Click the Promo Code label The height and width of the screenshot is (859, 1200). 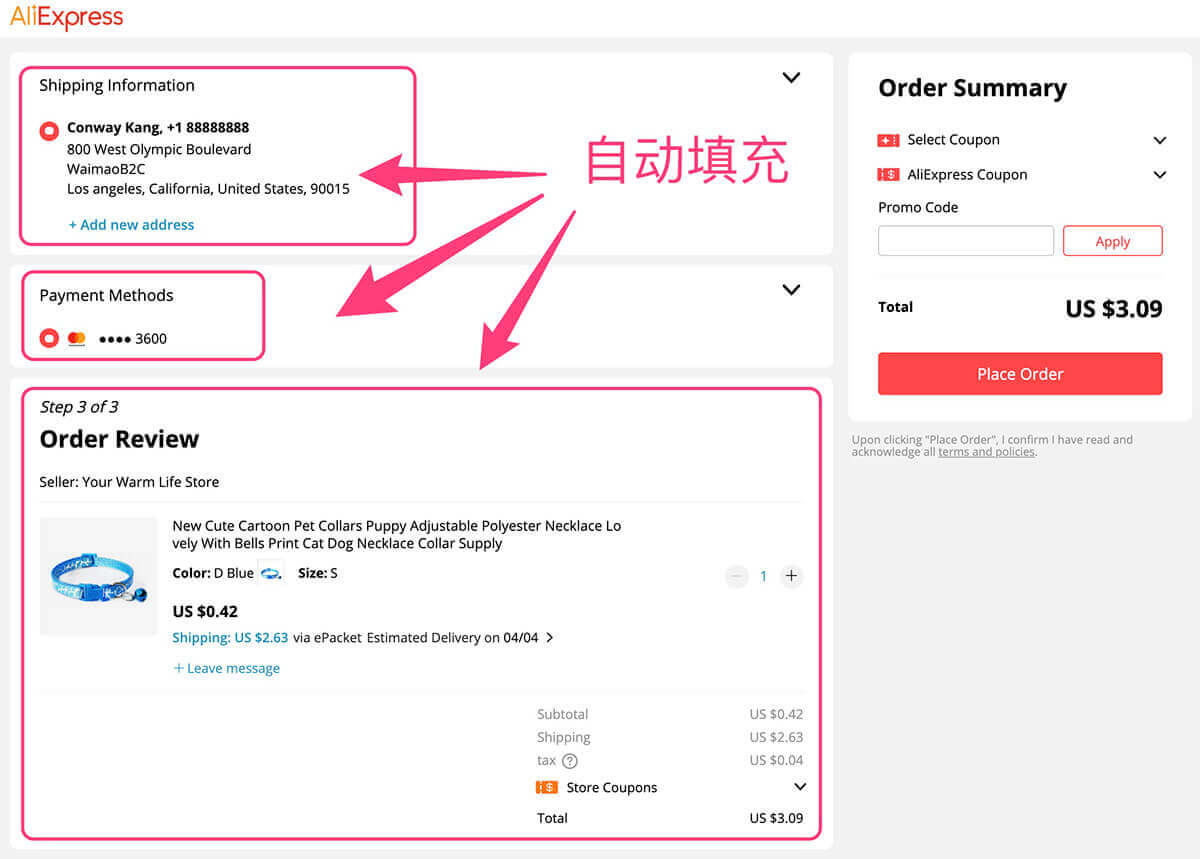click(918, 208)
